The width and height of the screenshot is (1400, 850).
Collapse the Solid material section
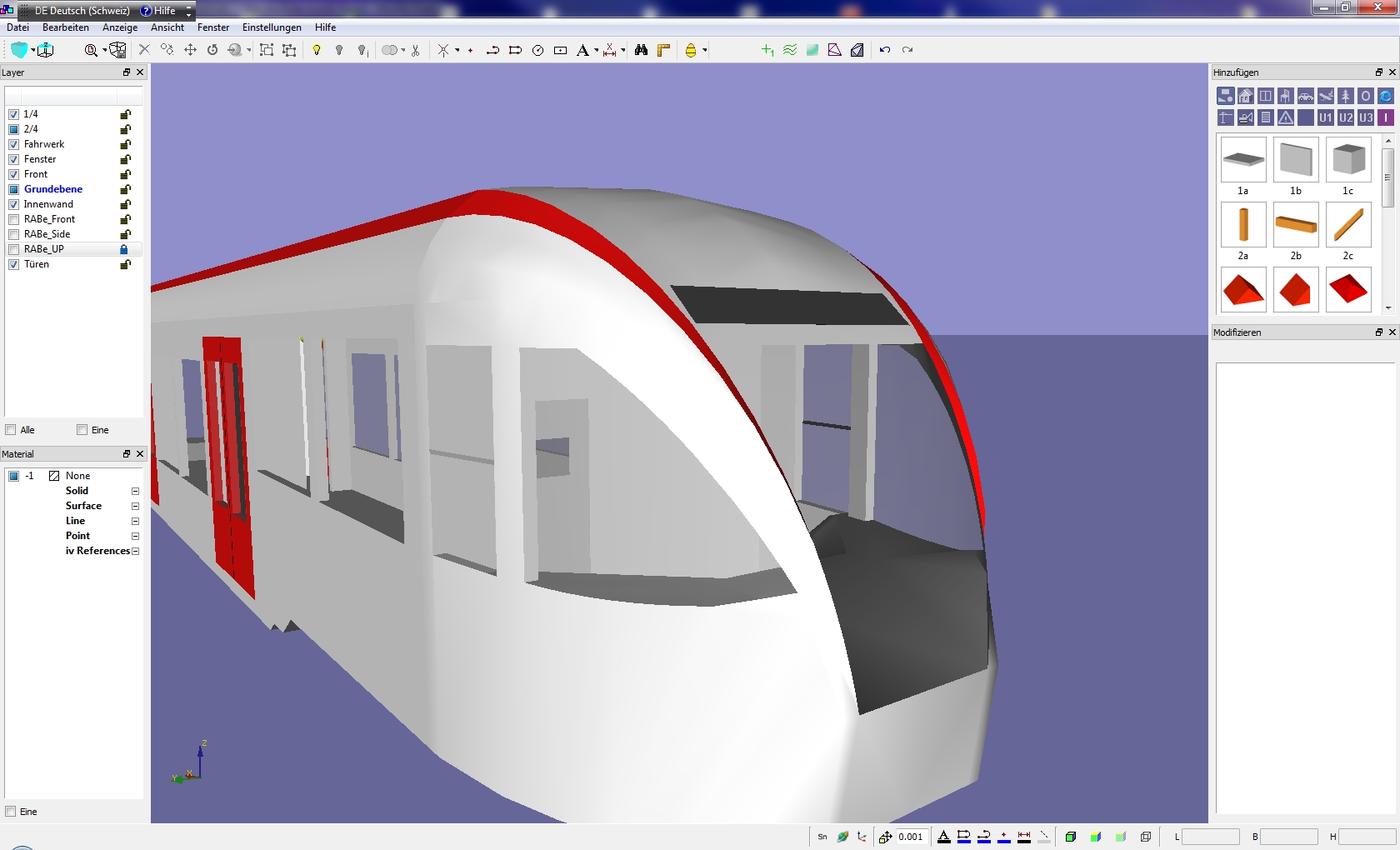point(135,492)
